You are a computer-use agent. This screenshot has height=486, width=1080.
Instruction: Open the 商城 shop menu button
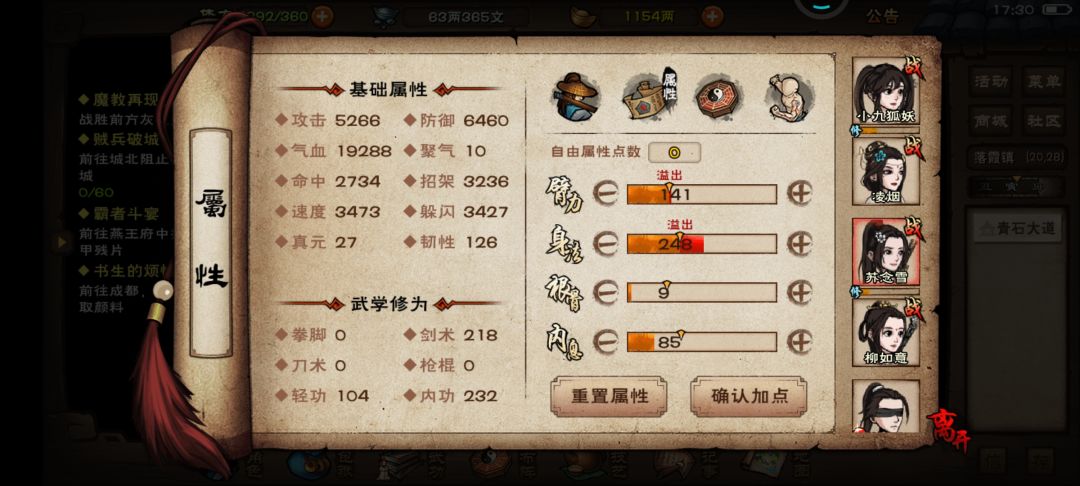(991, 121)
